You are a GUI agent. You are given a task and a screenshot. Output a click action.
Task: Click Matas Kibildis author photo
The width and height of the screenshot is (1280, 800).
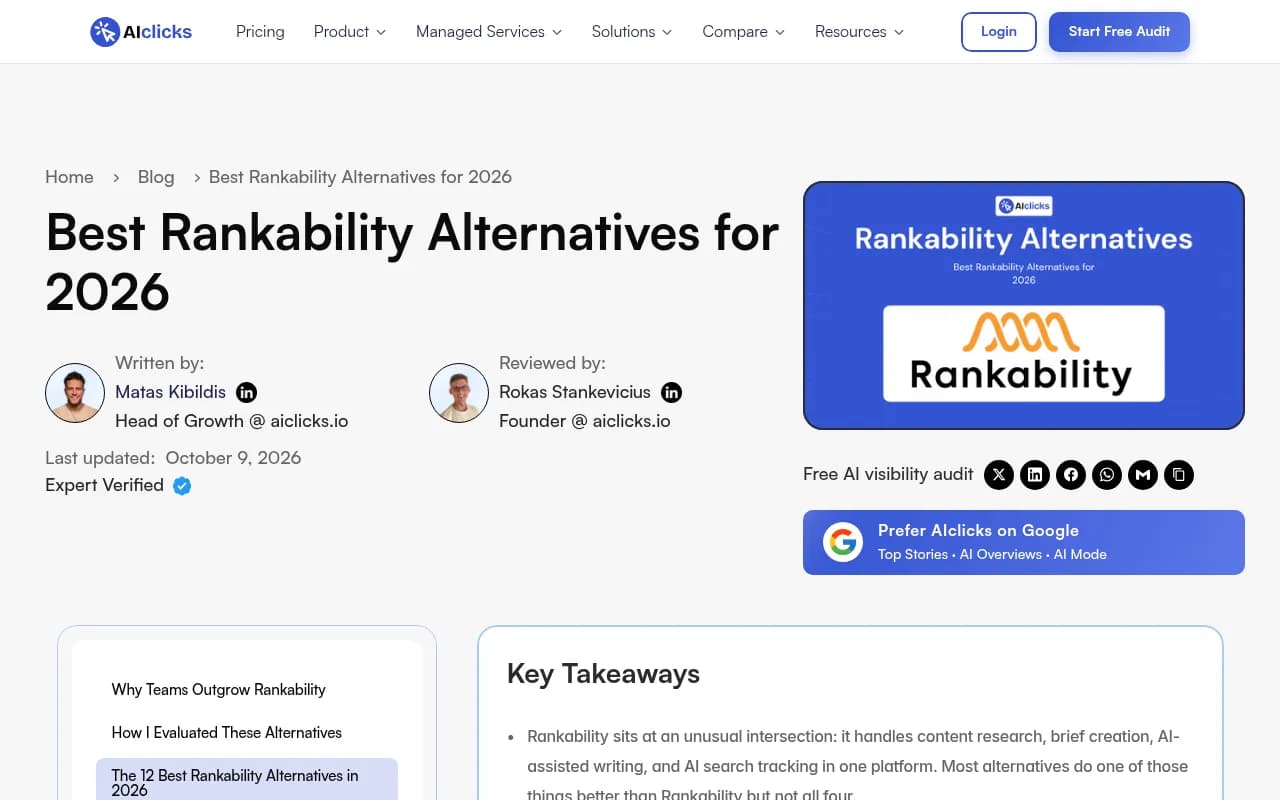click(x=75, y=393)
